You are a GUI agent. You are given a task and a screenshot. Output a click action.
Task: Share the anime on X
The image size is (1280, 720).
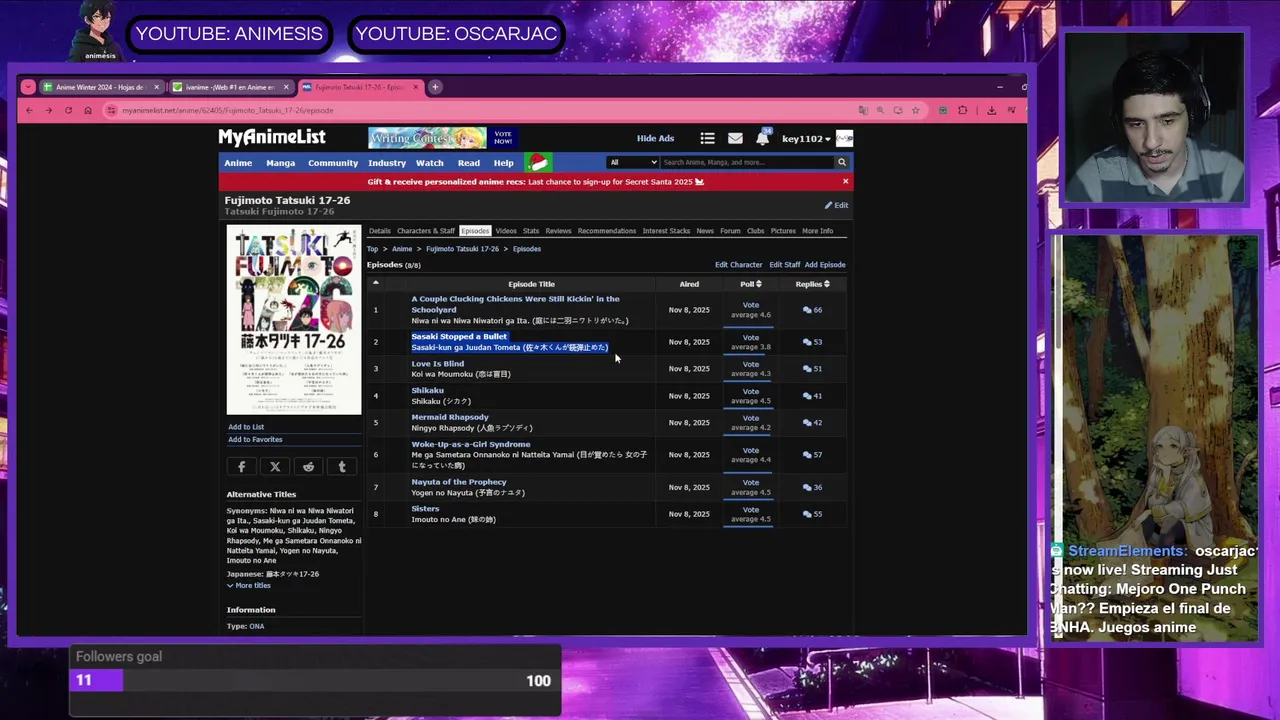275,466
